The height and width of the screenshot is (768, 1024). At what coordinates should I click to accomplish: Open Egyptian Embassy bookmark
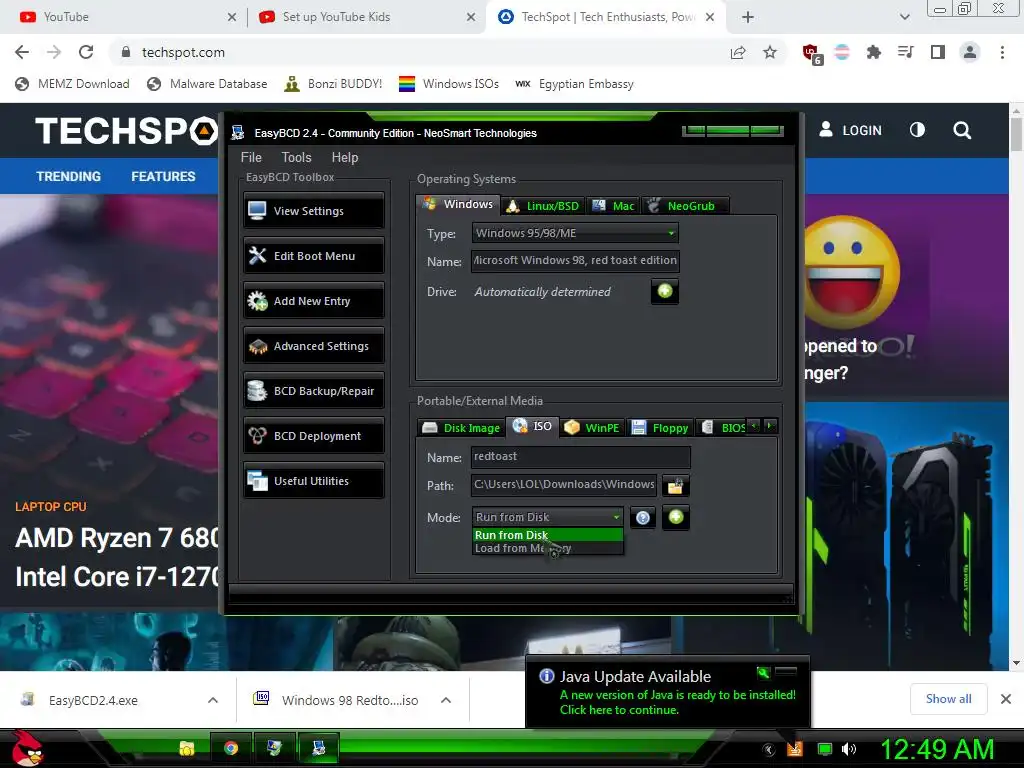click(x=575, y=84)
